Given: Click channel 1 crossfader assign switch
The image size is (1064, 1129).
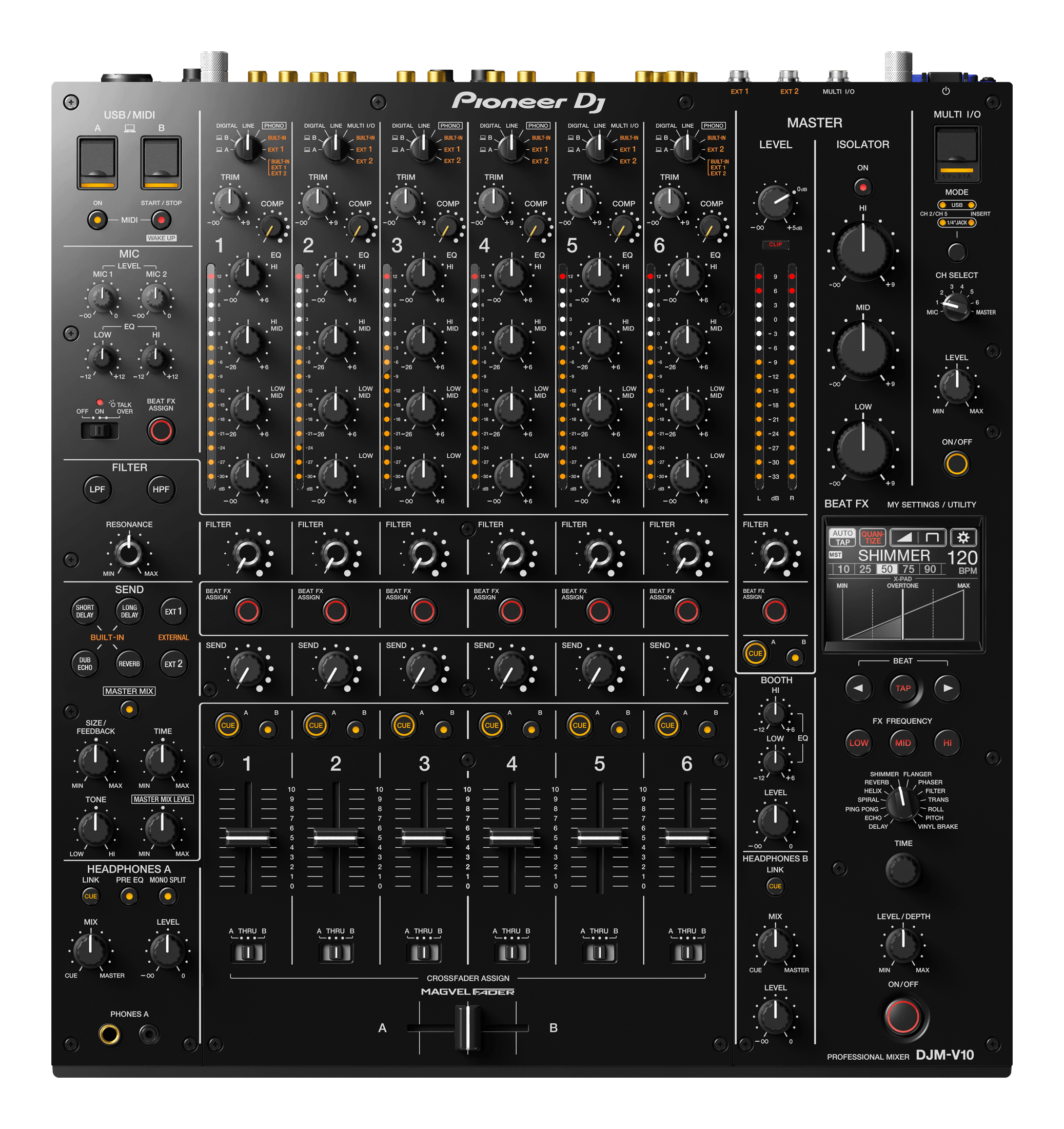Looking at the screenshot, I should [x=248, y=952].
